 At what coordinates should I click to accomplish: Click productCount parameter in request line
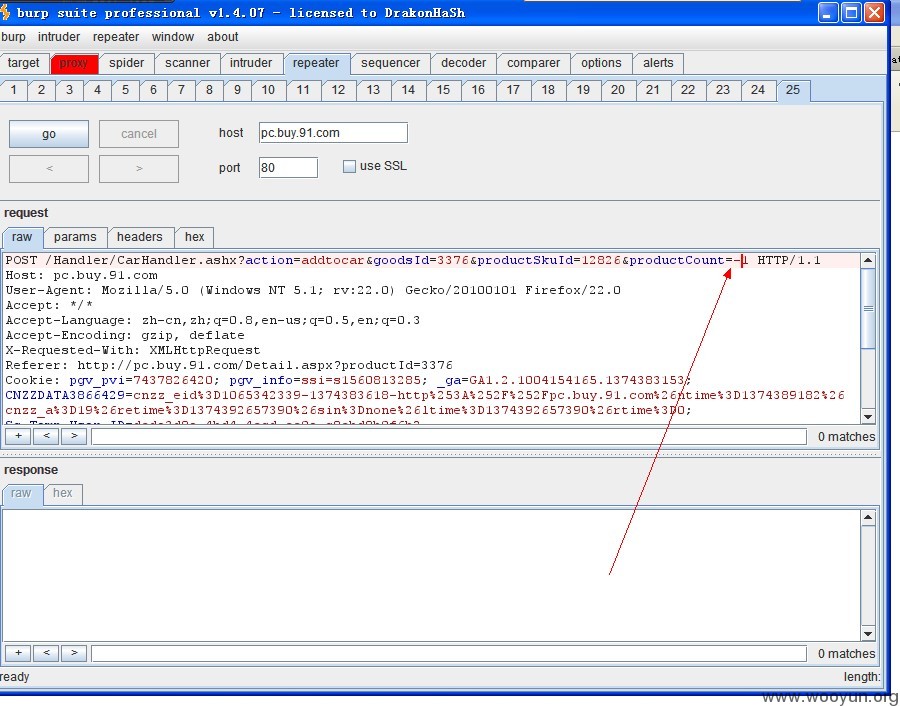tap(677, 261)
